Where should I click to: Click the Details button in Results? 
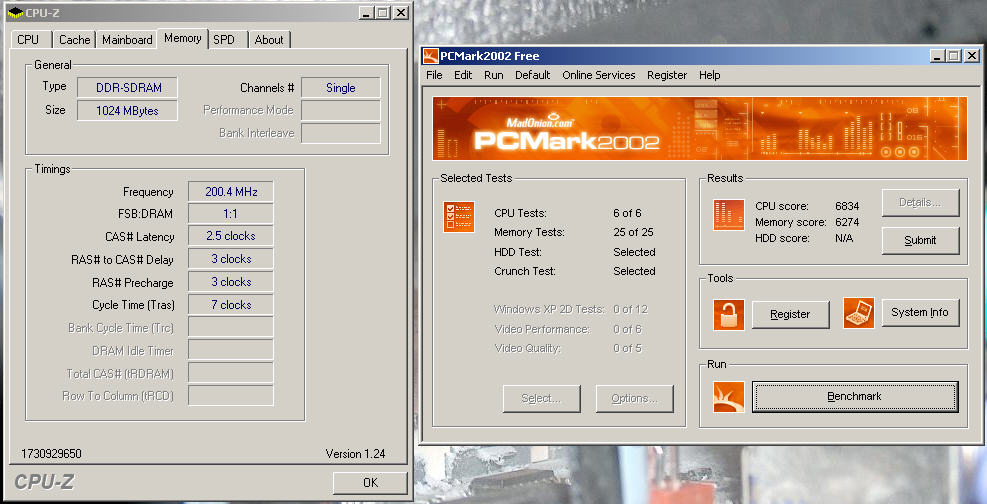[x=920, y=202]
